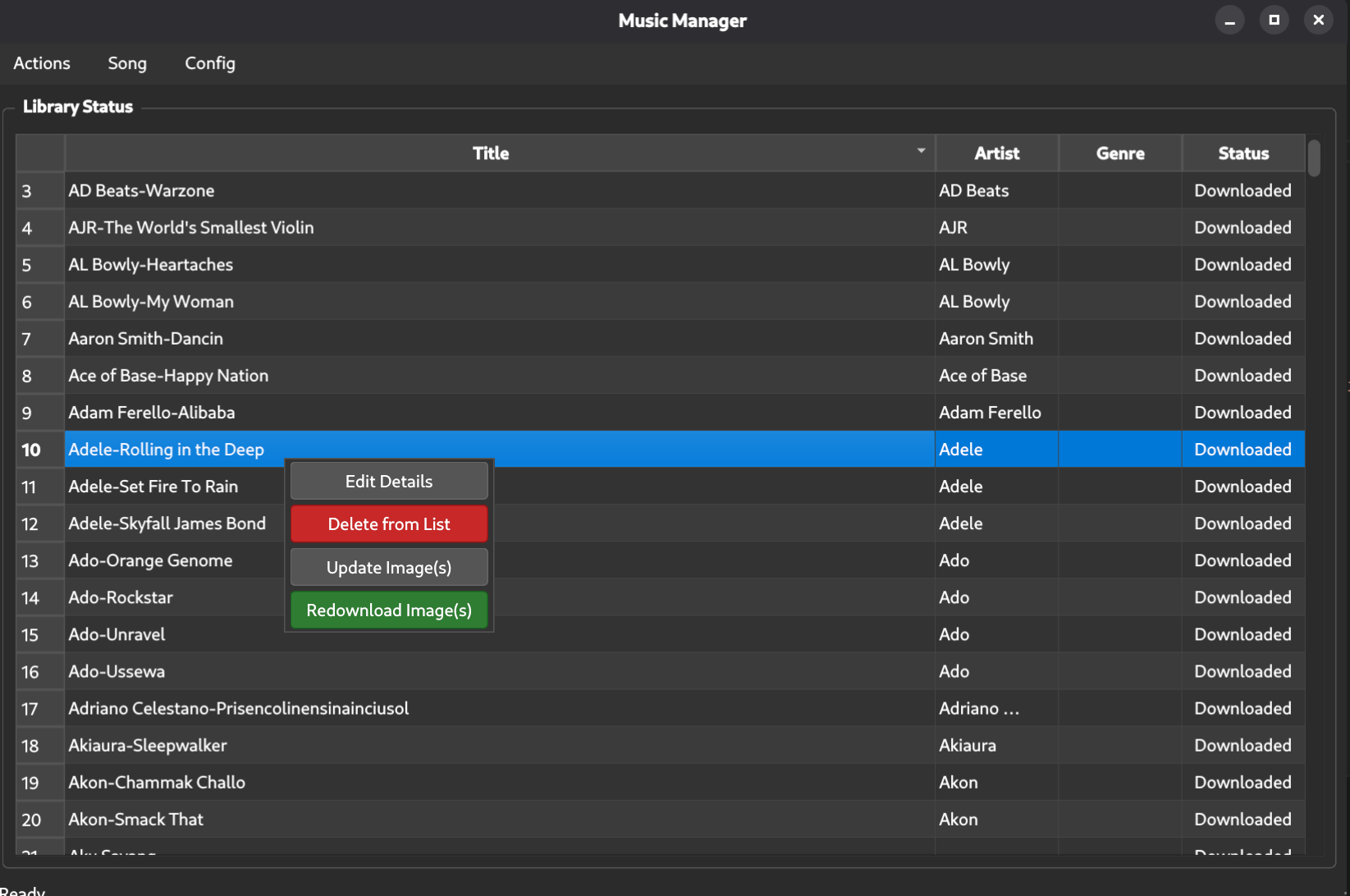Screen dimensions: 1350x896
Task: Choose Delete from List in context menu
Action: (x=388, y=524)
